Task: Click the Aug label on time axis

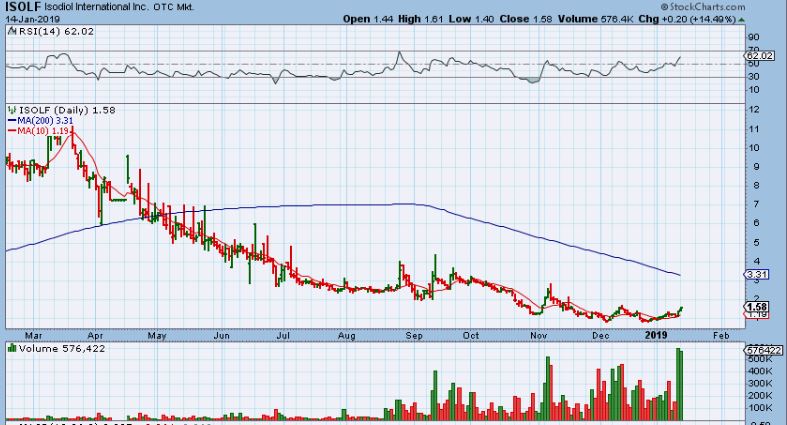Action: (346, 335)
